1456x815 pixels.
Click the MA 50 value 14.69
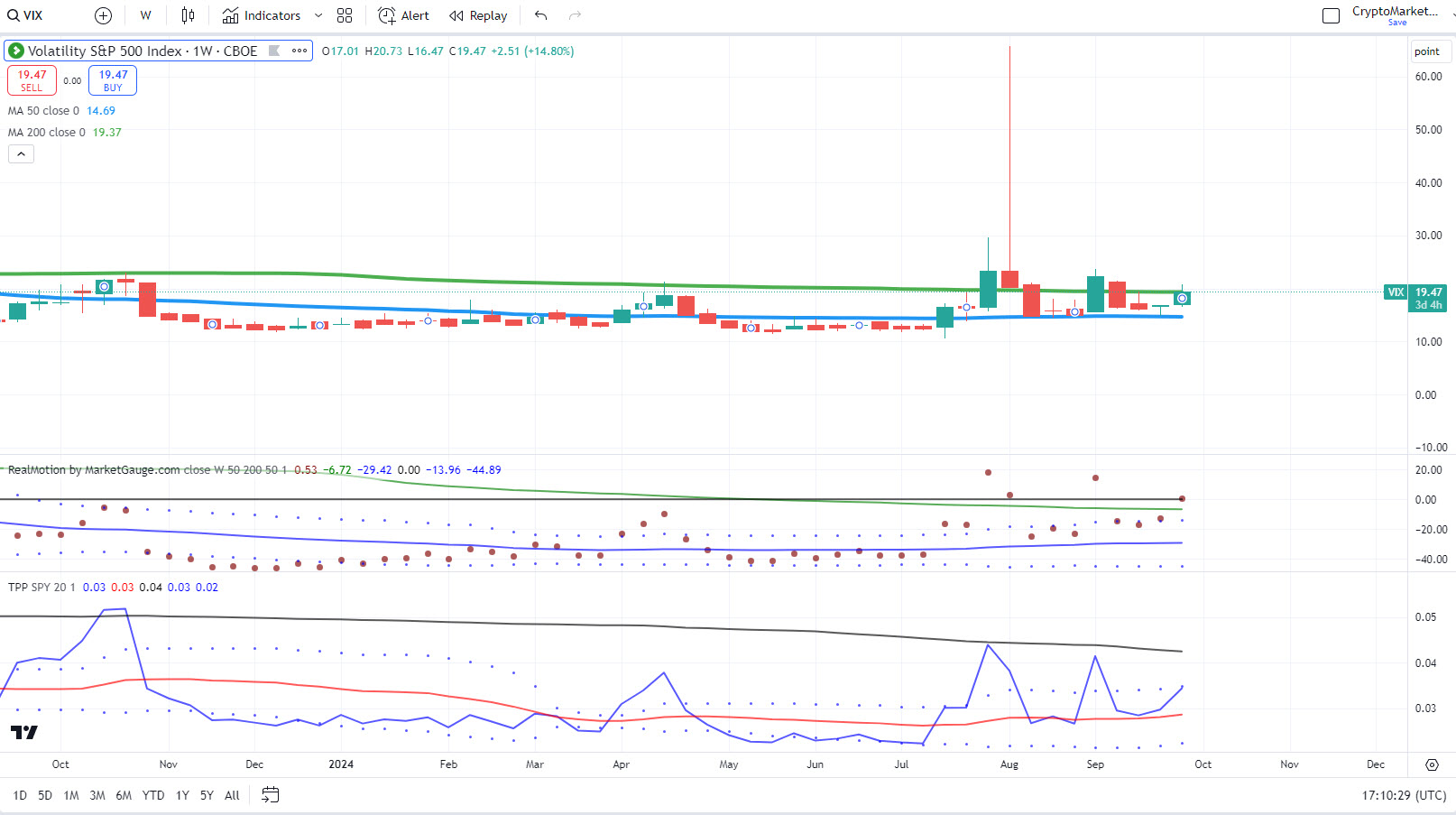[101, 111]
